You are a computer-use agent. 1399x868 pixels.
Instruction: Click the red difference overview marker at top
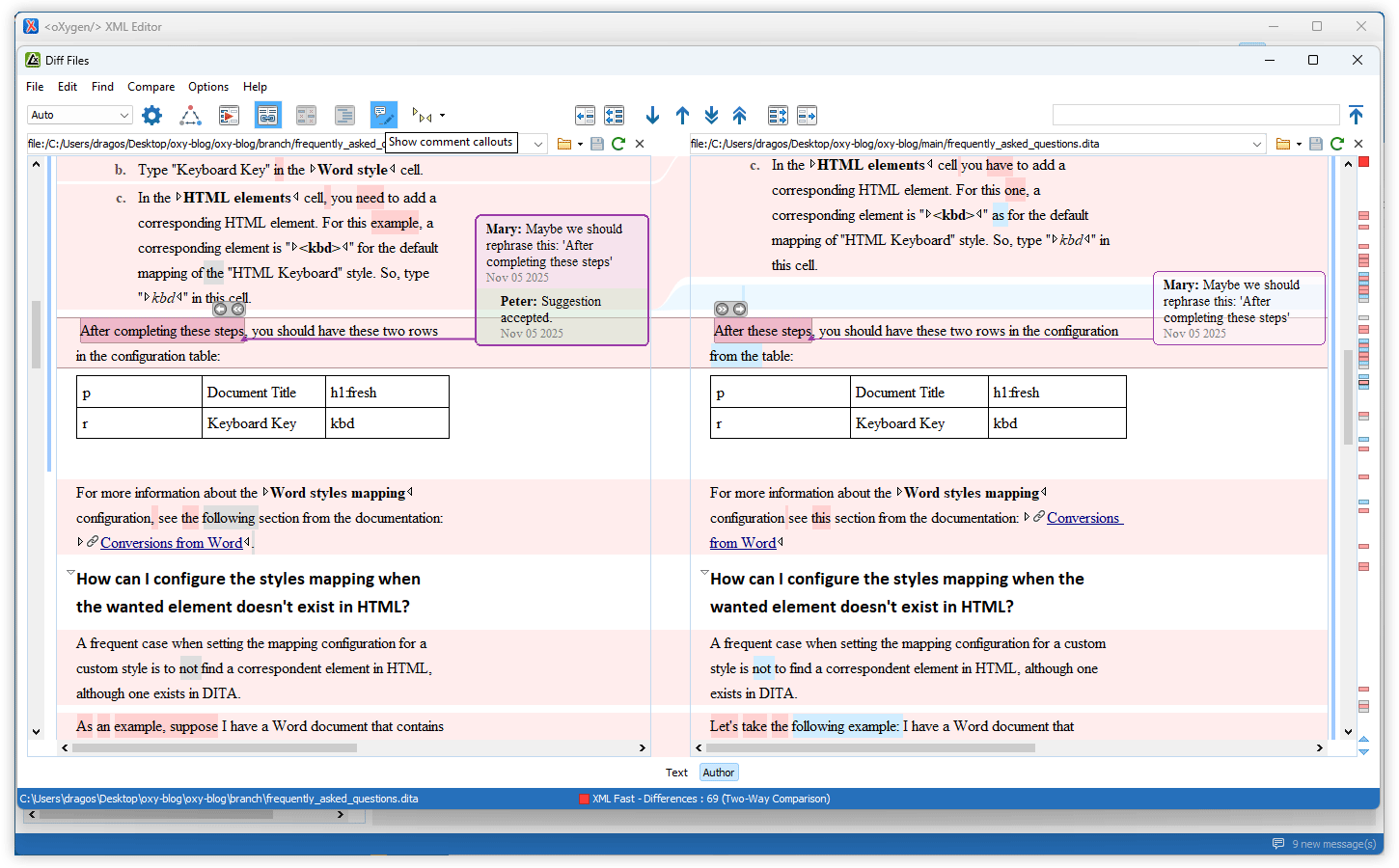click(1364, 162)
